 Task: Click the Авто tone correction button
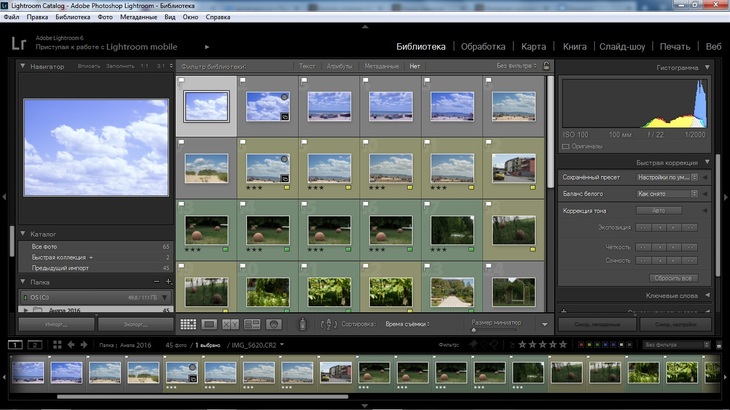[x=659, y=211]
